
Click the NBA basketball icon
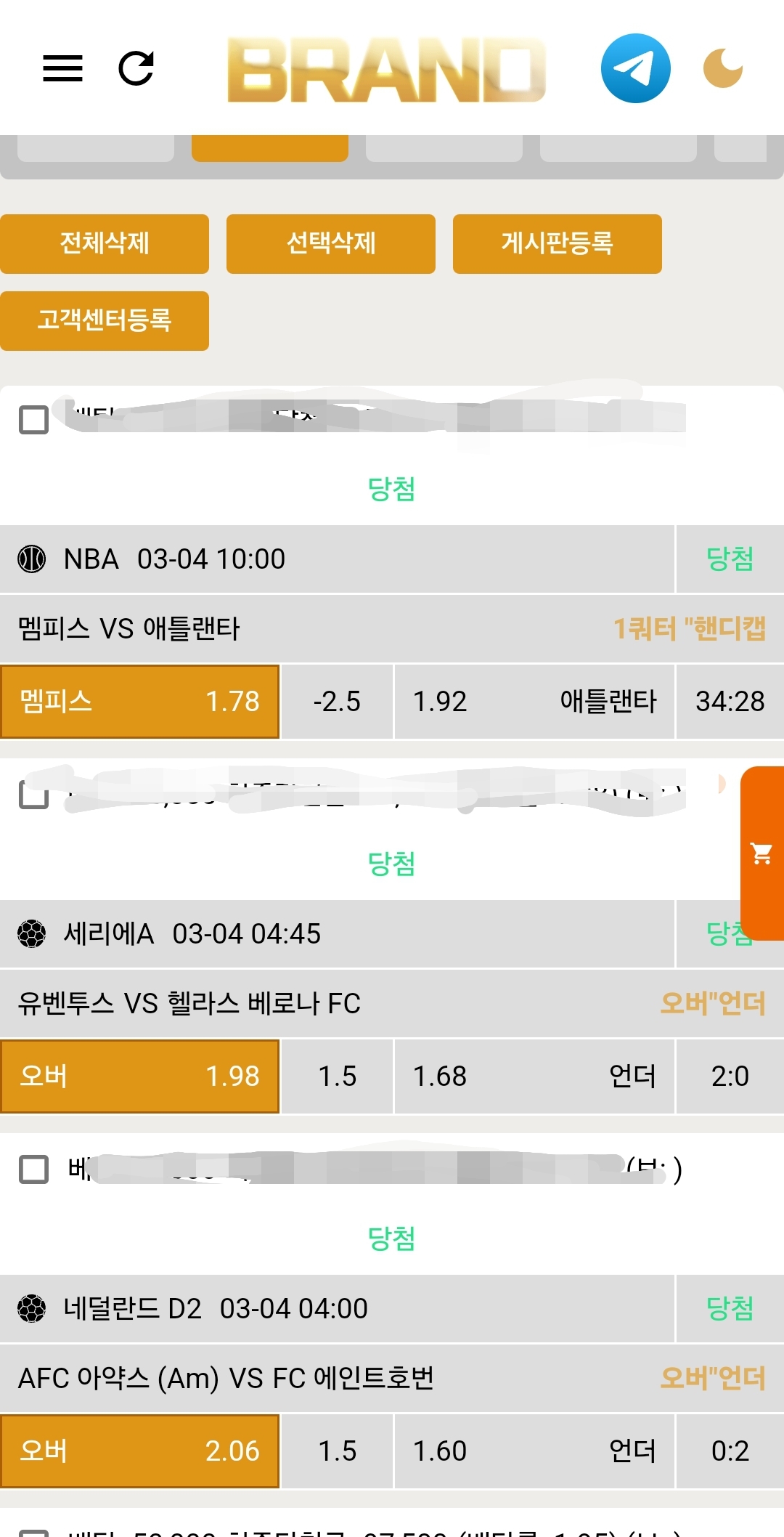[x=32, y=559]
